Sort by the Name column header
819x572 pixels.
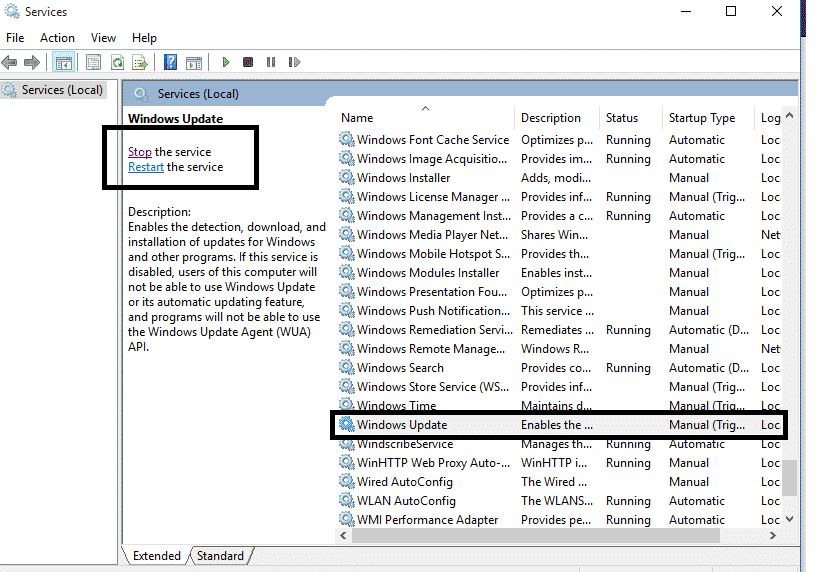pos(425,118)
